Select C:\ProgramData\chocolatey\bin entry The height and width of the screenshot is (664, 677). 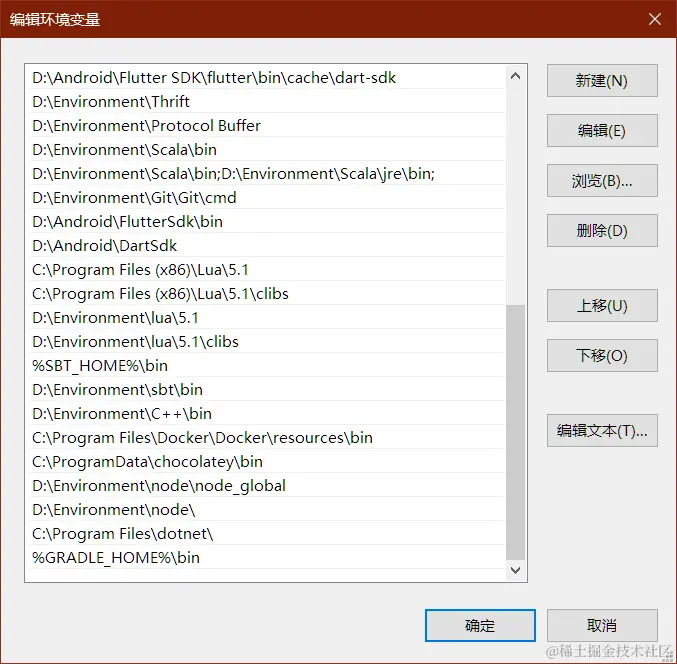(x=266, y=462)
